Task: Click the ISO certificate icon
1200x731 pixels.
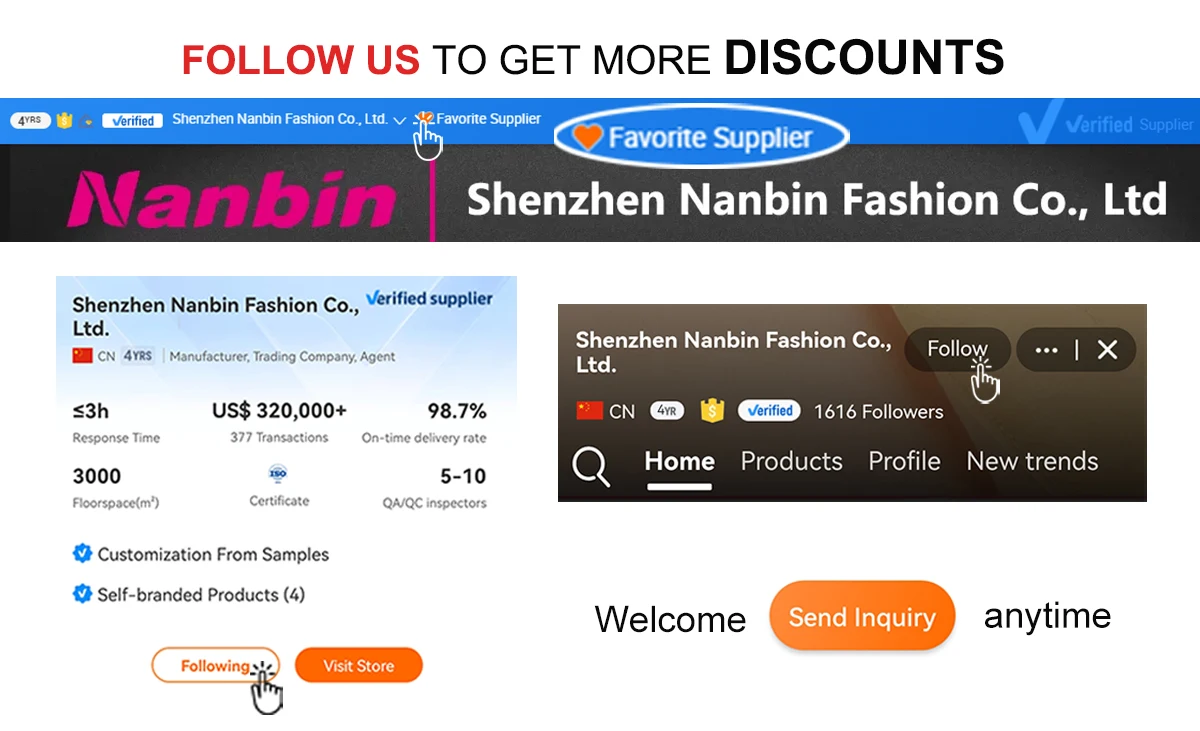Action: click(279, 473)
